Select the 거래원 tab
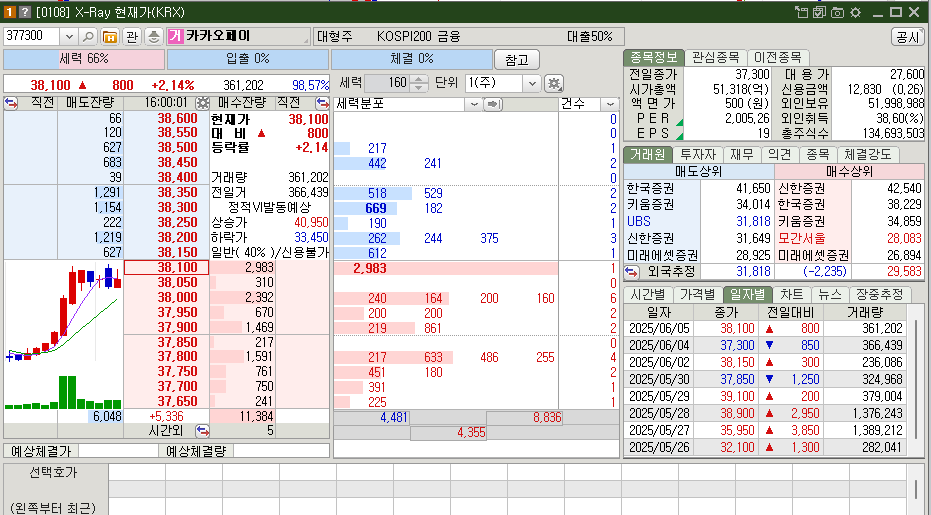The image size is (931, 515). point(648,154)
